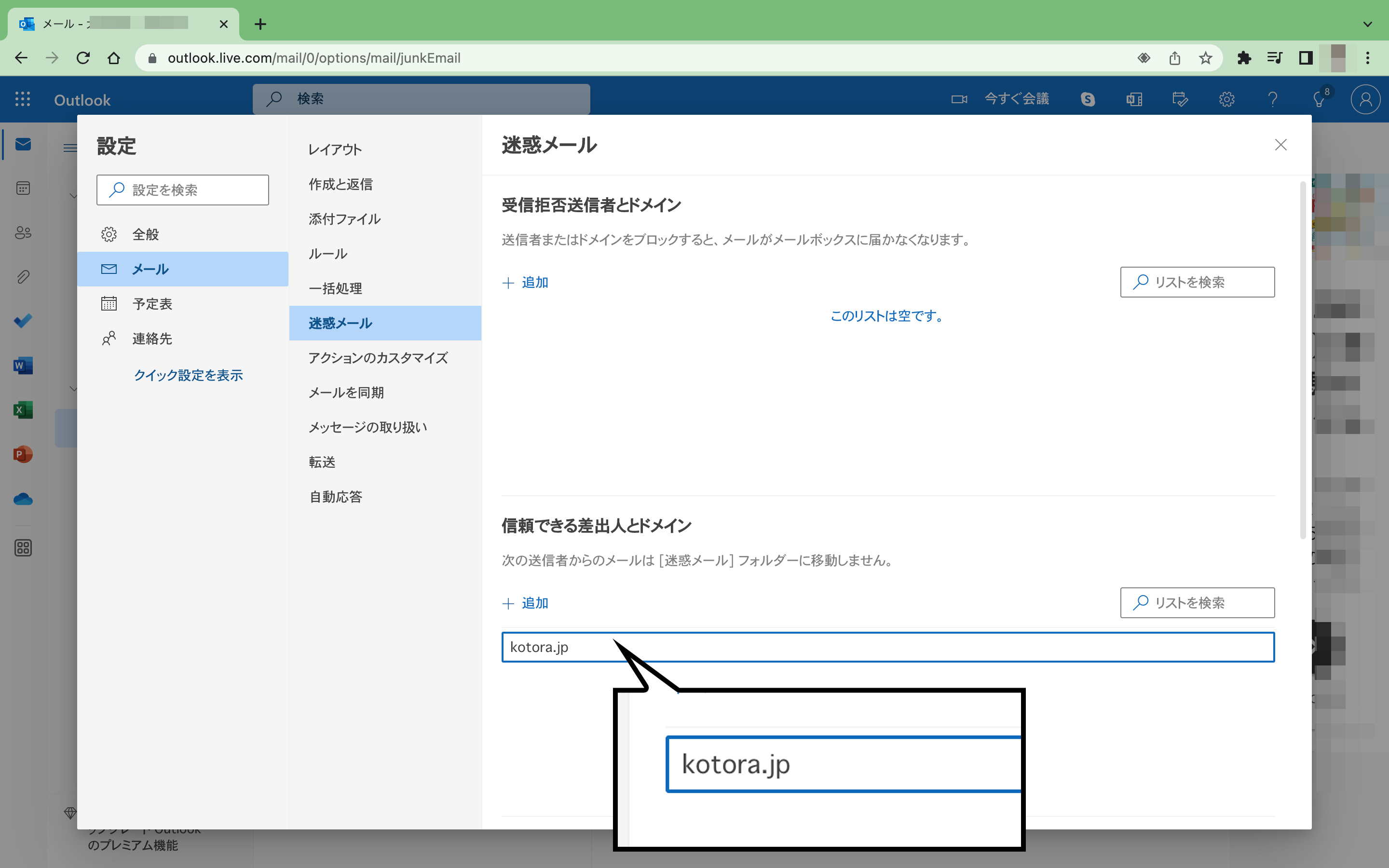This screenshot has height=868, width=1389.
Task: Open レイアウト mail settings
Action: tap(385, 149)
